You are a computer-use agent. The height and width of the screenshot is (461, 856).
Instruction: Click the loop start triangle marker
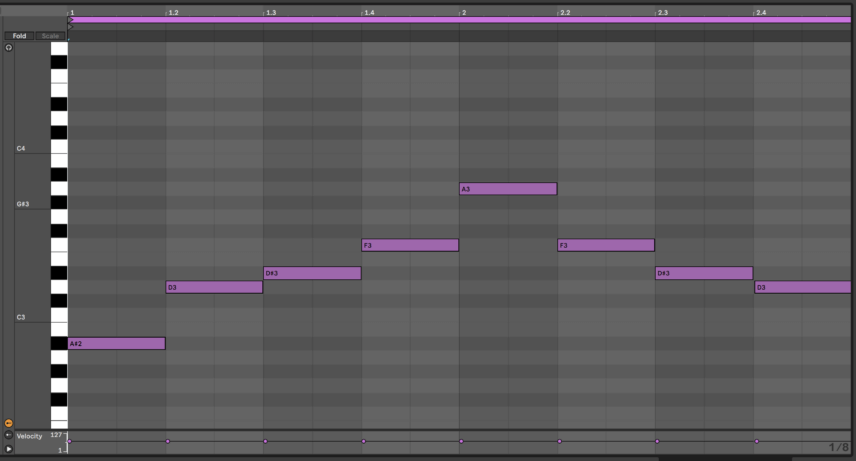click(x=70, y=20)
